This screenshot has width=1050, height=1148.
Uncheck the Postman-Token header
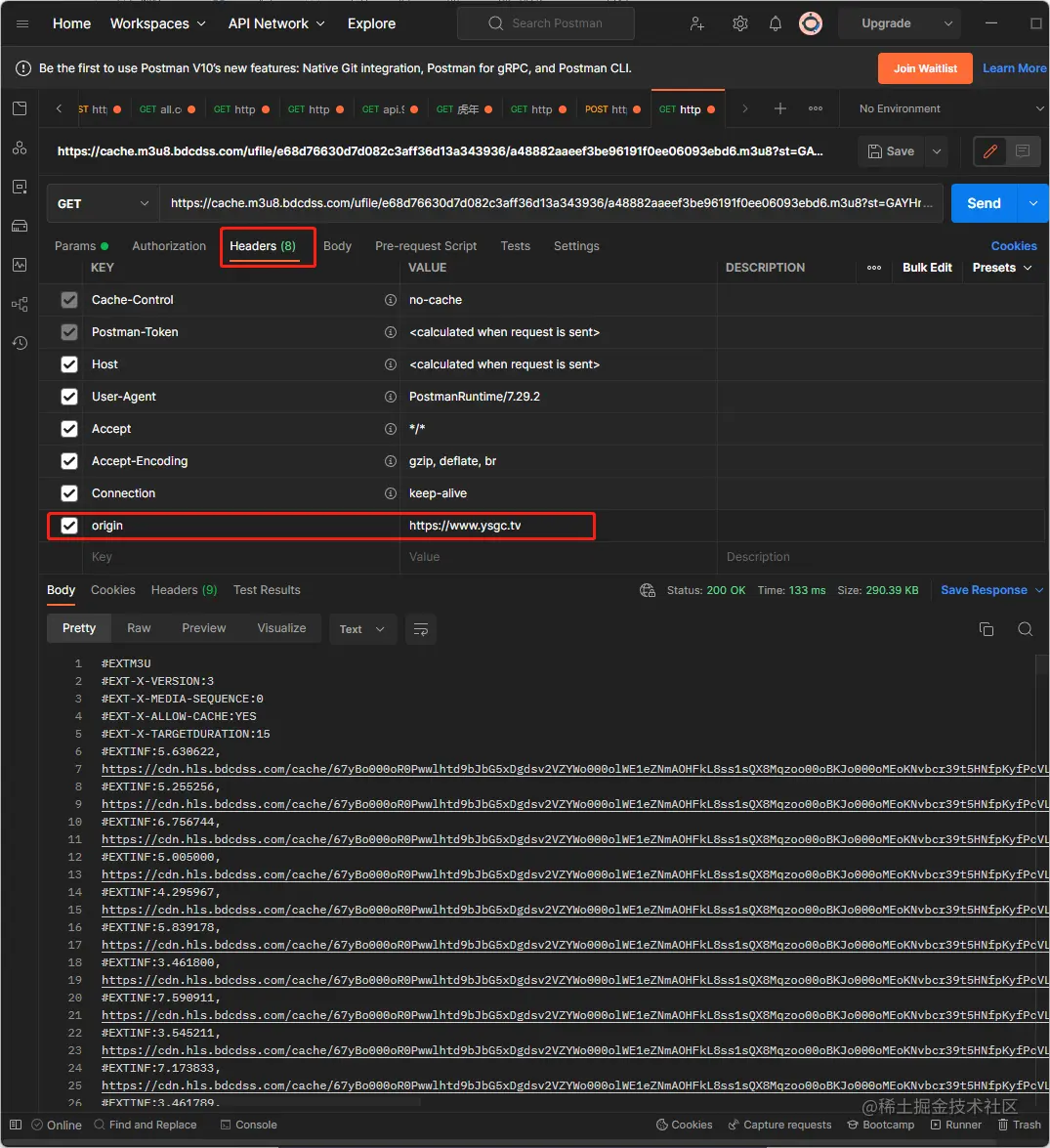pos(68,332)
